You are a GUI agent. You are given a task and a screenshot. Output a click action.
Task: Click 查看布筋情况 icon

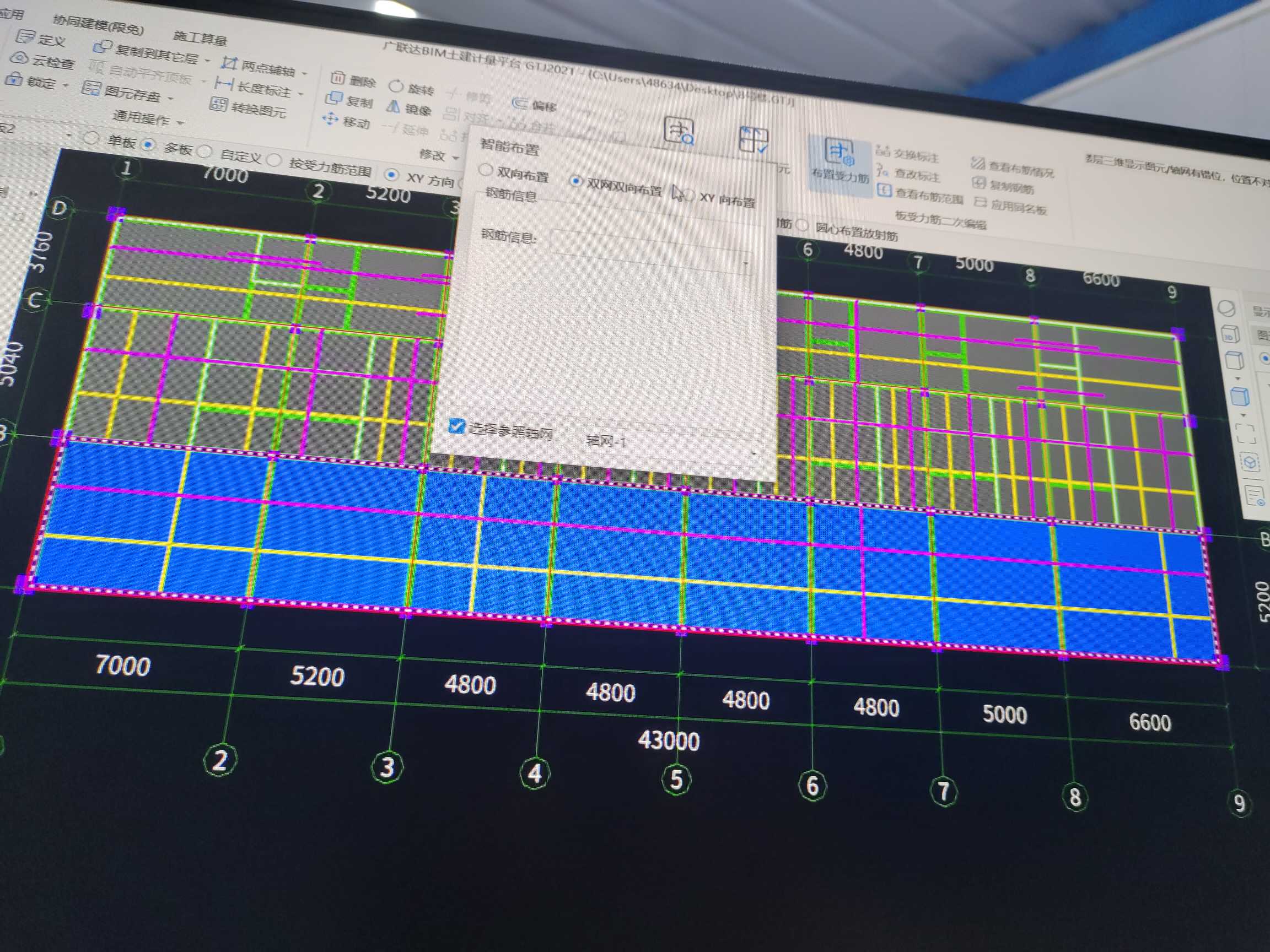click(978, 164)
